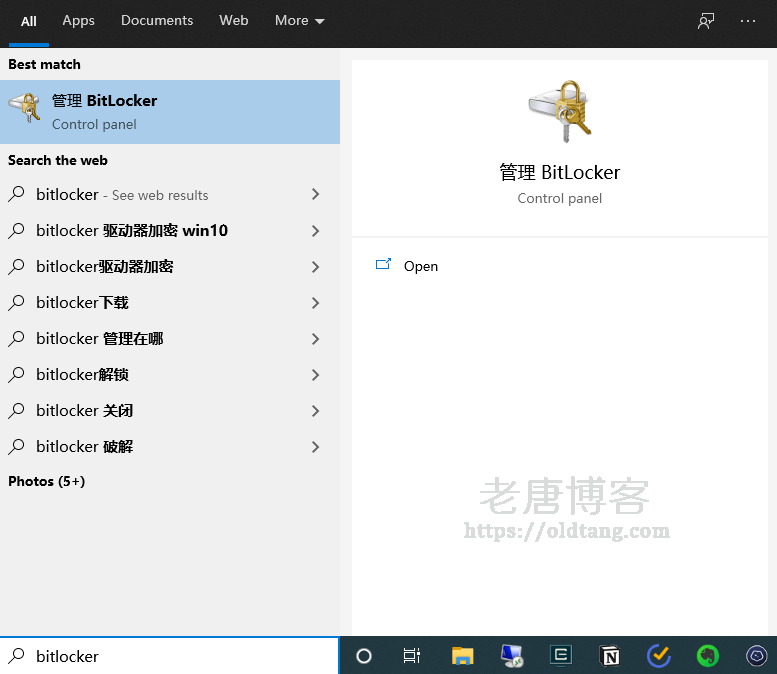The height and width of the screenshot is (674, 777).
Task: Select the Web search tab
Action: point(233,21)
